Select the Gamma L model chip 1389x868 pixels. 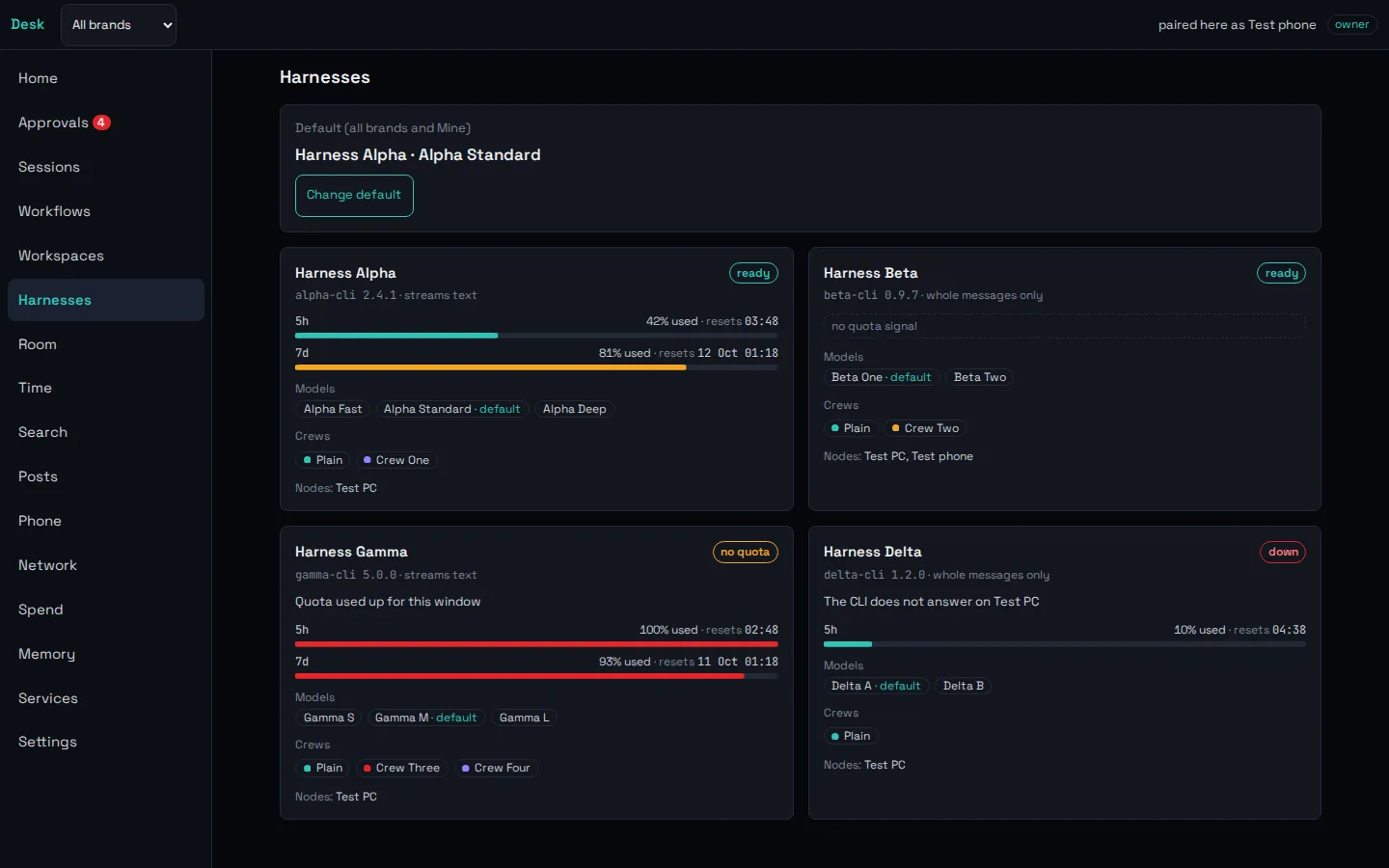click(525, 719)
